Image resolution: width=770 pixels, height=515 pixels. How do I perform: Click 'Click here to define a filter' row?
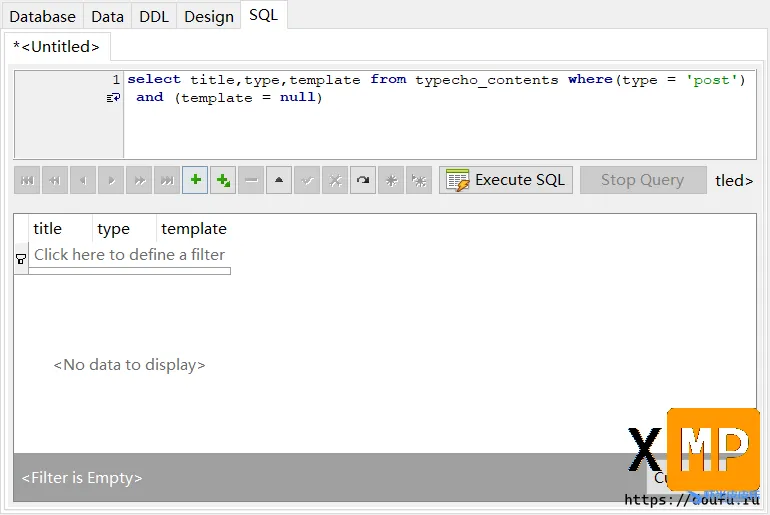(x=129, y=255)
